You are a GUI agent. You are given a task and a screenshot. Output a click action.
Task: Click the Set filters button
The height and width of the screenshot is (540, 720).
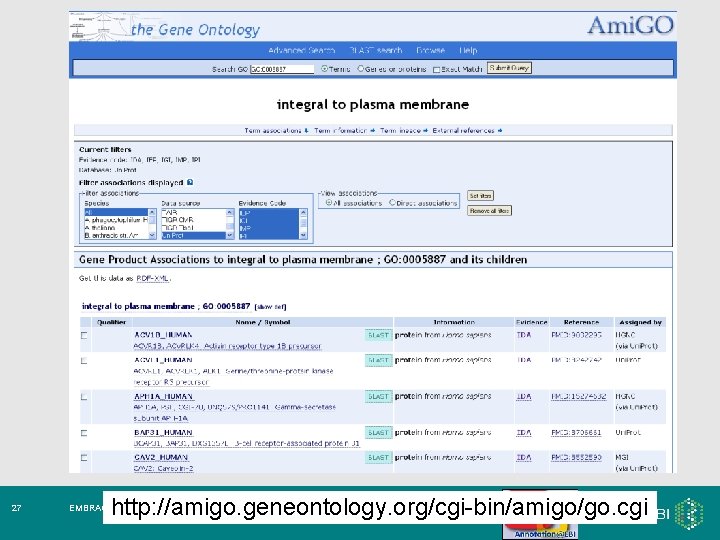(480, 196)
